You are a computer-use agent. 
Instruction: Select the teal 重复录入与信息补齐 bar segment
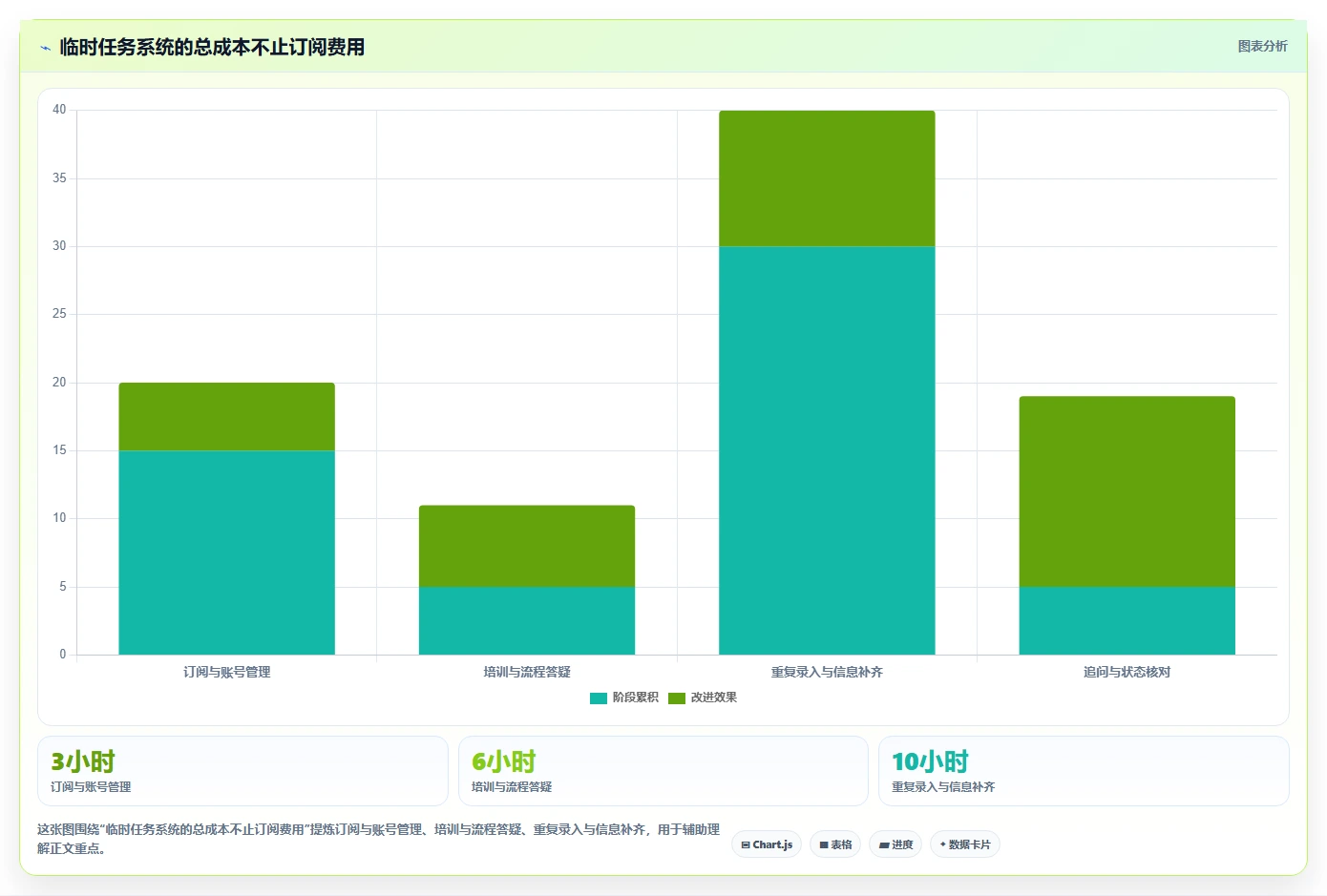827,450
